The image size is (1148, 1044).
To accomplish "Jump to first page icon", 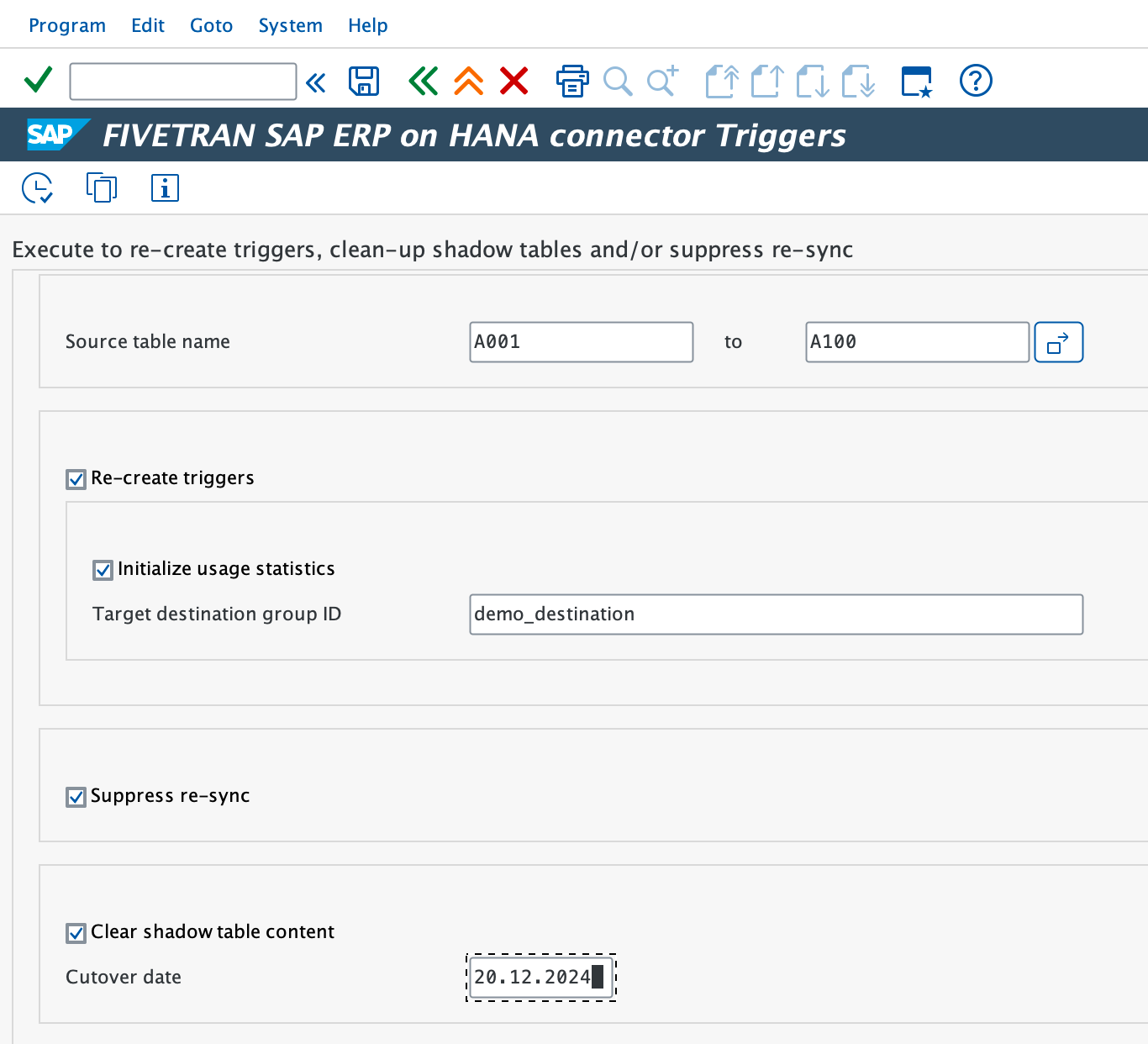I will click(722, 82).
